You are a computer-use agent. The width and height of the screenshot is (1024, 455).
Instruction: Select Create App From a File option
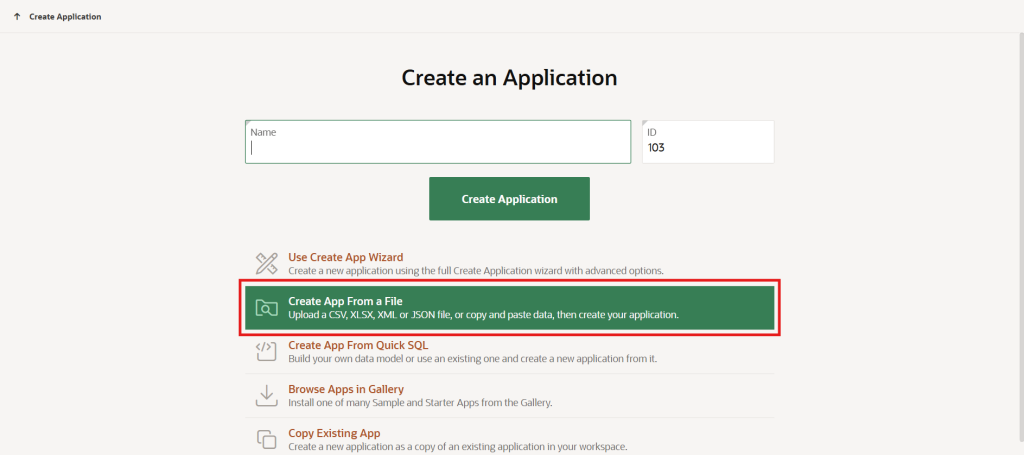(510, 307)
